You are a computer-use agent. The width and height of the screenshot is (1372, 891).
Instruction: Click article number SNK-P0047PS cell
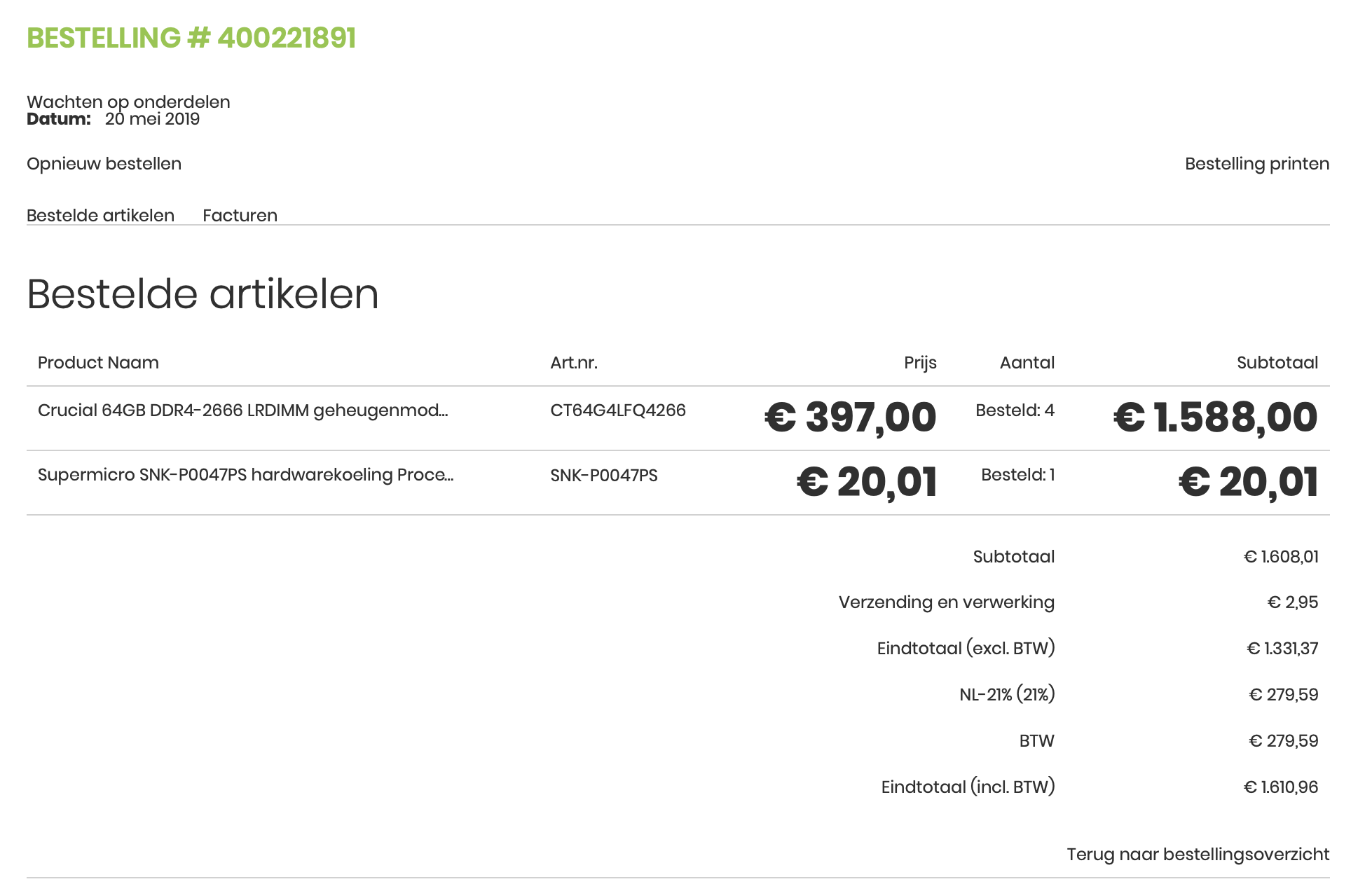pos(603,476)
